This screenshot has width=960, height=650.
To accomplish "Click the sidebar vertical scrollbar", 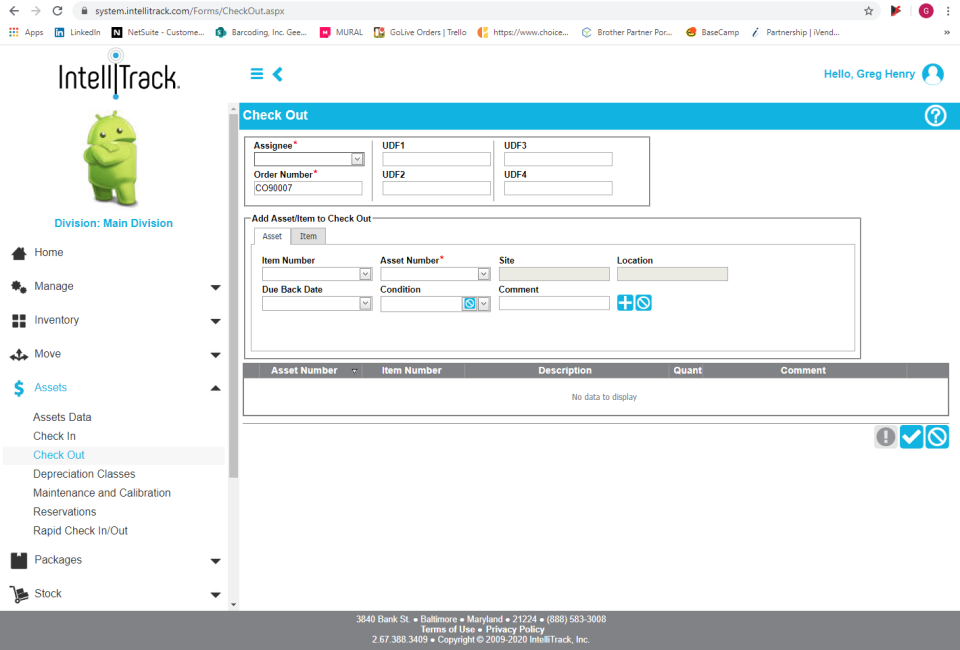I will click(233, 296).
